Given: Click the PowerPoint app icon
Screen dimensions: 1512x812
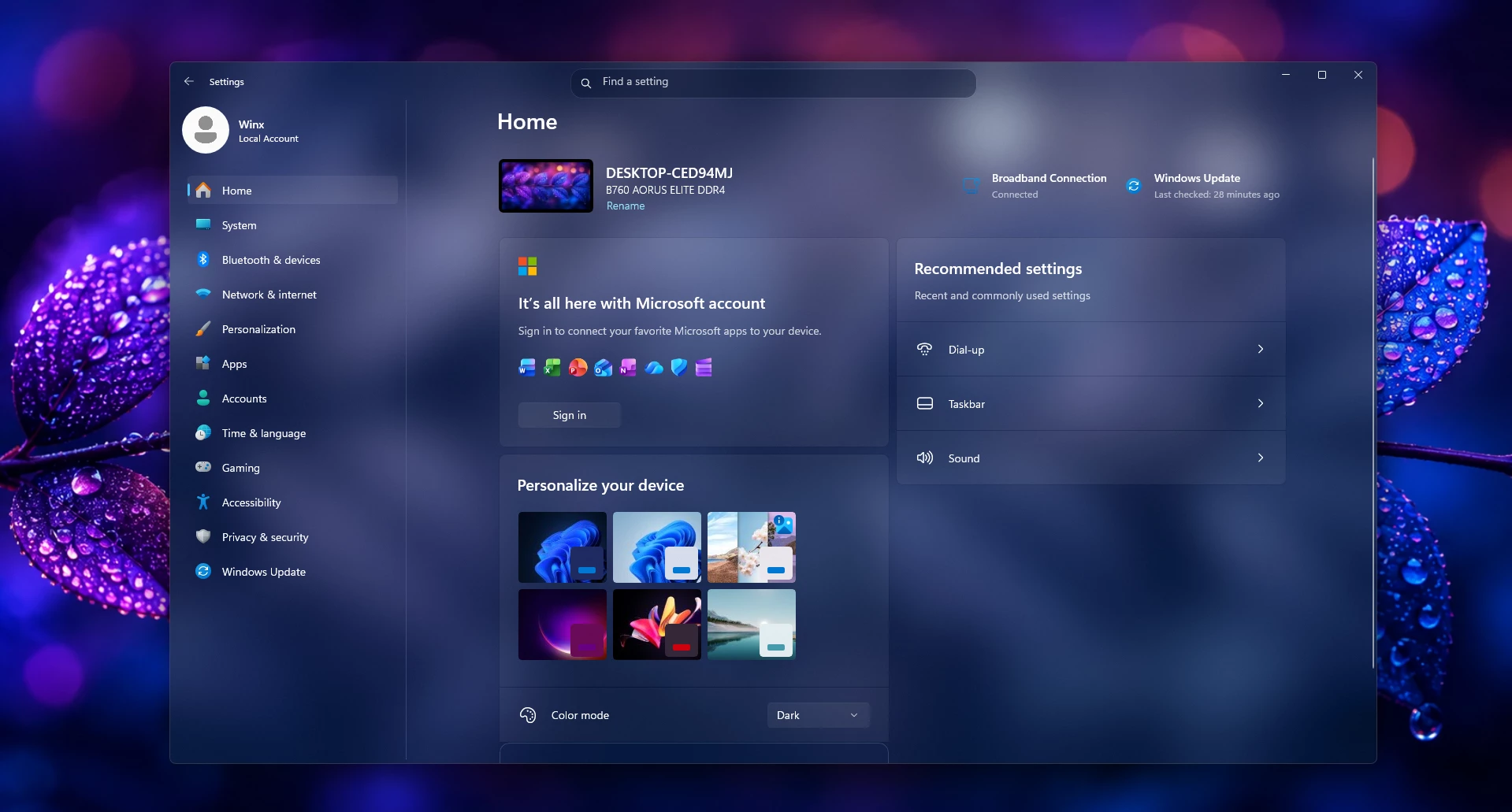Looking at the screenshot, I should tap(578, 367).
